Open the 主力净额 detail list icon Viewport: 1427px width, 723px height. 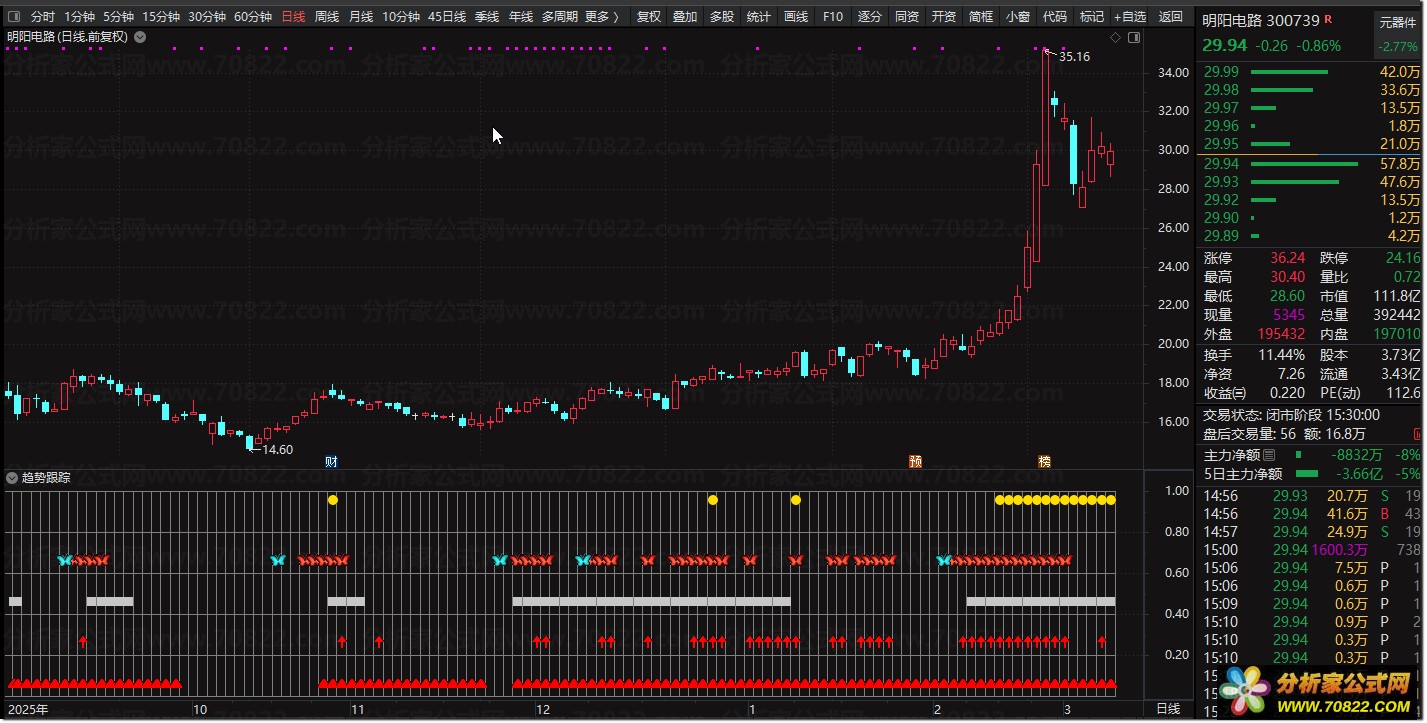tap(1269, 455)
